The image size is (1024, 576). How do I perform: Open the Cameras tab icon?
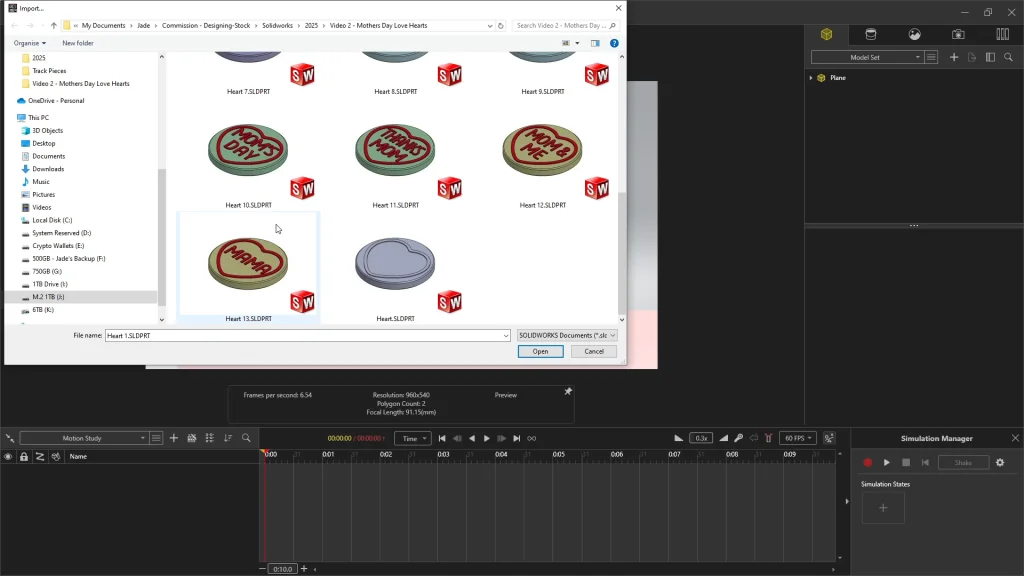click(x=958, y=34)
